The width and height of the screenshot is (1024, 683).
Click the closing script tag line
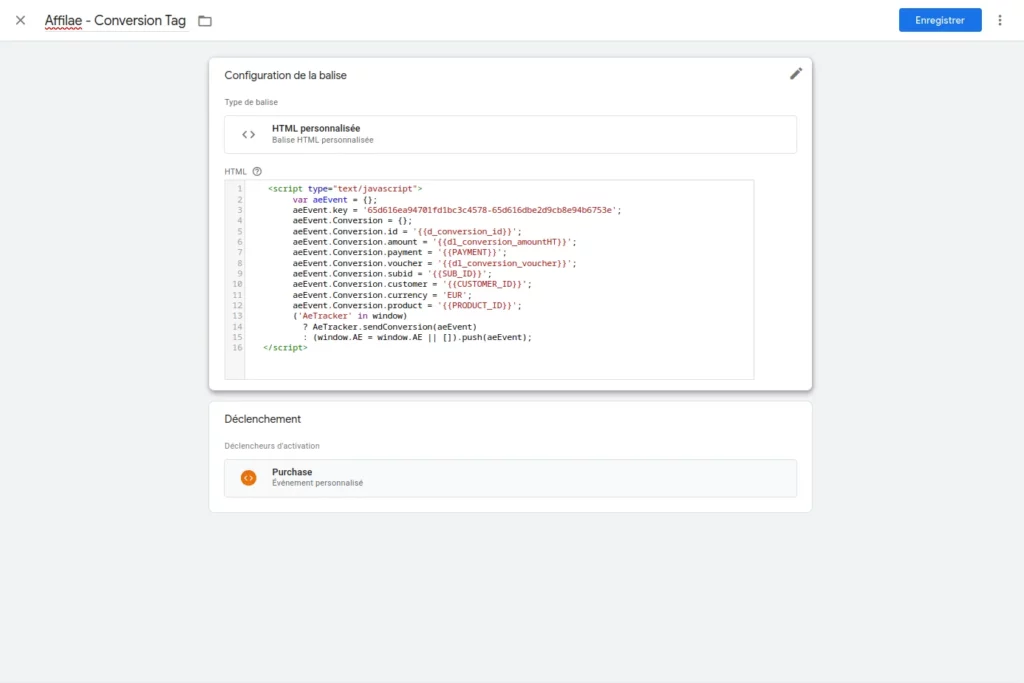tap(285, 347)
